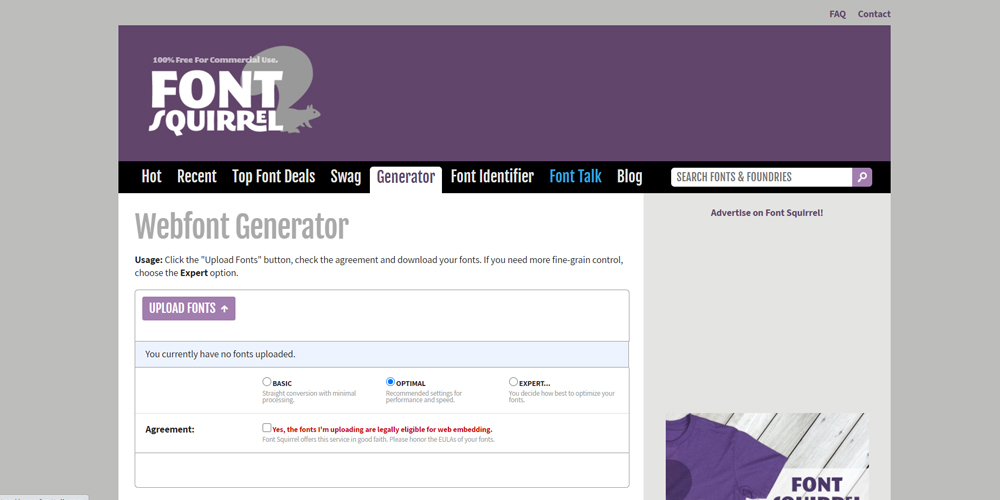Open the Blog page
Screen dimensions: 1000x500
(629, 177)
